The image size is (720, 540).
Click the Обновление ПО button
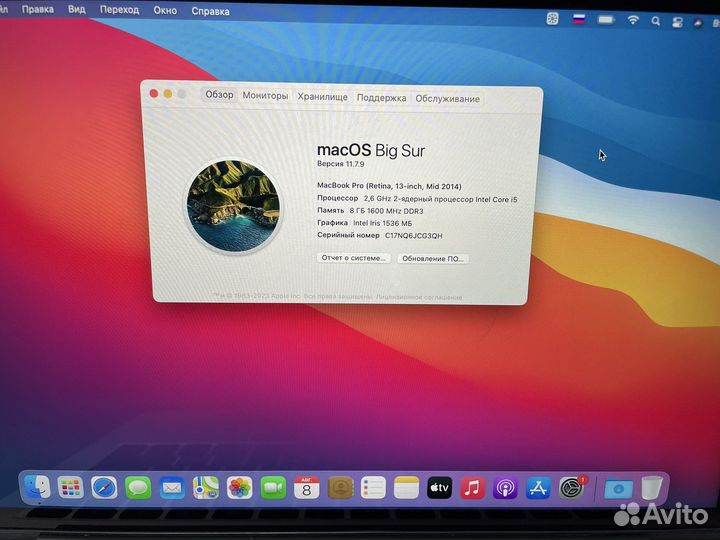(433, 259)
